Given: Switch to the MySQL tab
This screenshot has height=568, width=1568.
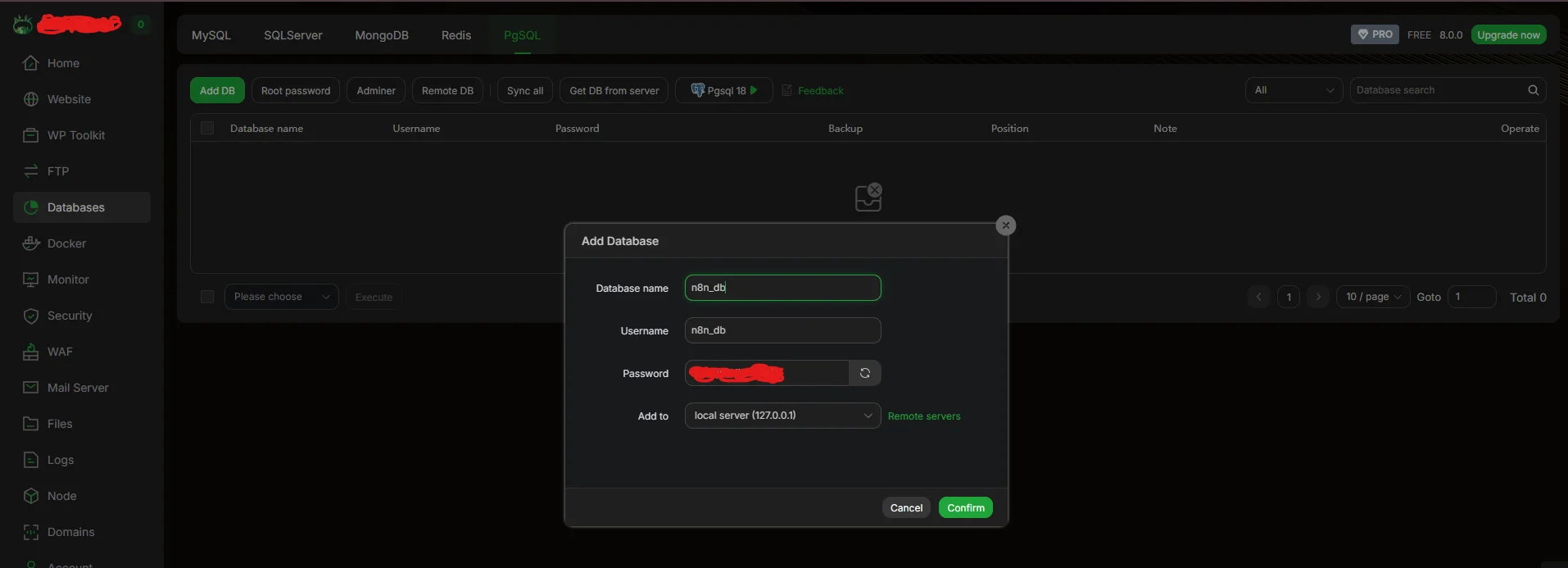Looking at the screenshot, I should [x=211, y=35].
